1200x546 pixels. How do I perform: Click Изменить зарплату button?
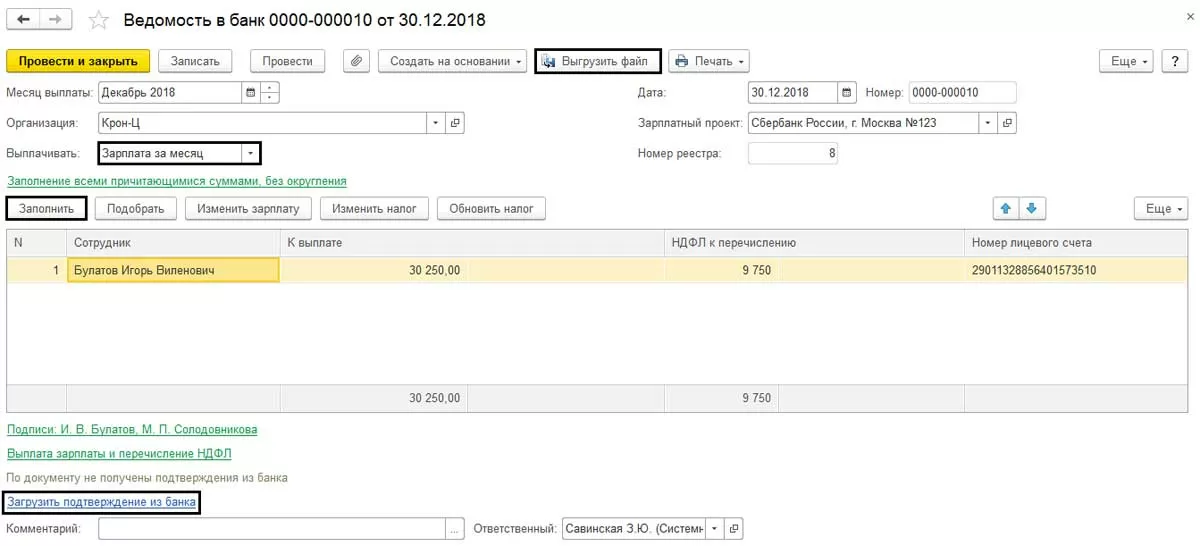click(248, 208)
